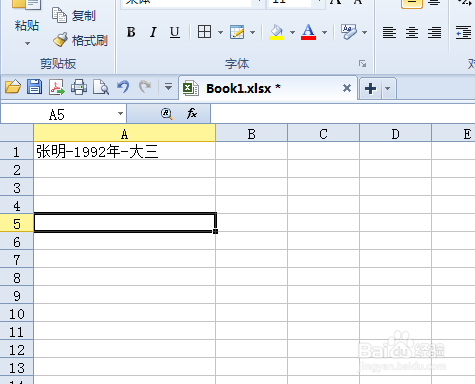
Task: Open the new document dropdown arrow
Action: (388, 89)
